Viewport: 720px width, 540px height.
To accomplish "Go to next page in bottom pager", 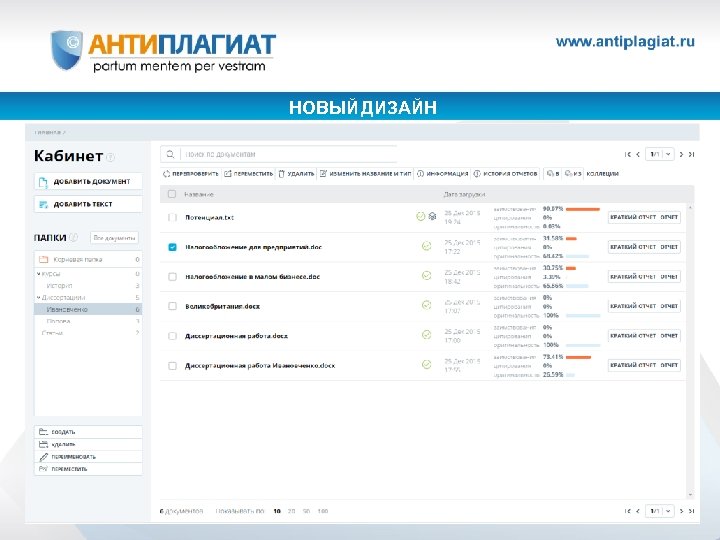I will click(681, 511).
